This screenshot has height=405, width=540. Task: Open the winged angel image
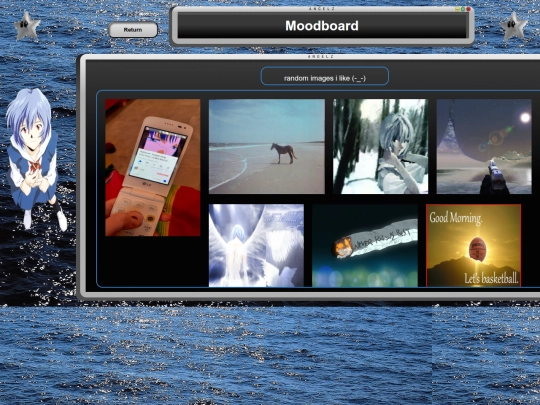(256, 245)
